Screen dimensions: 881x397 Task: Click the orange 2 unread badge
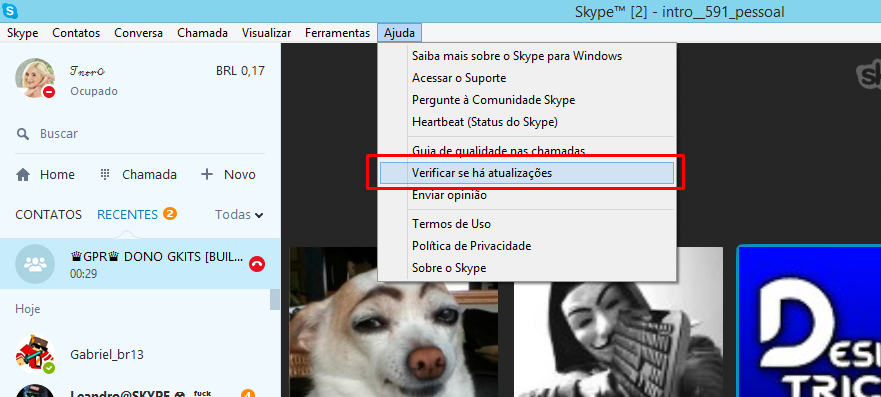(170, 214)
